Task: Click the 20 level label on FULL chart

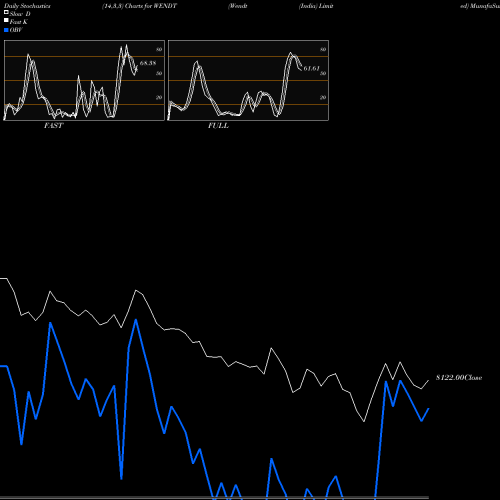Action: 323,97
